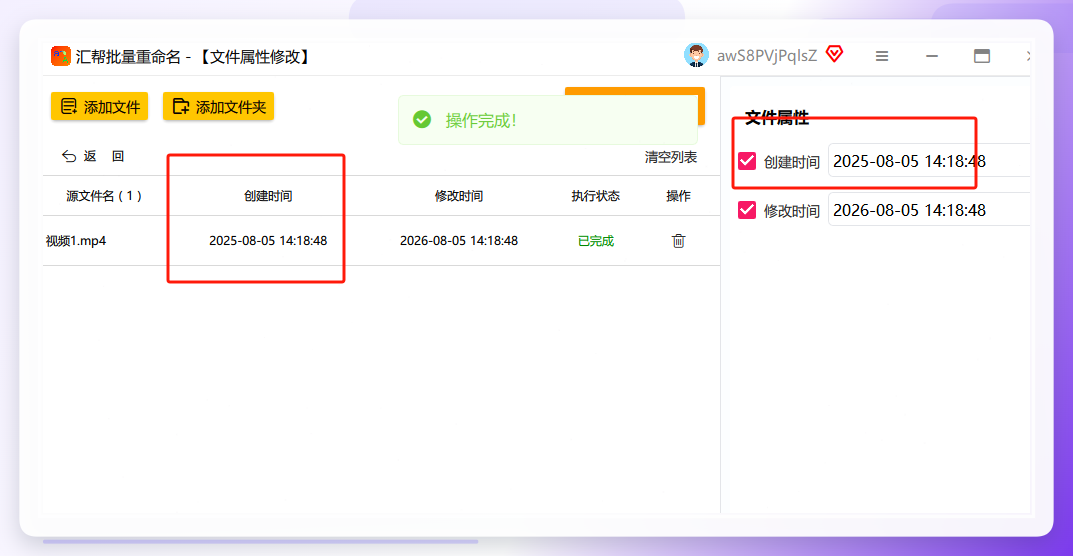Open the hamburger menu in the title bar
Viewport: 1073px width, 556px height.
[882, 56]
